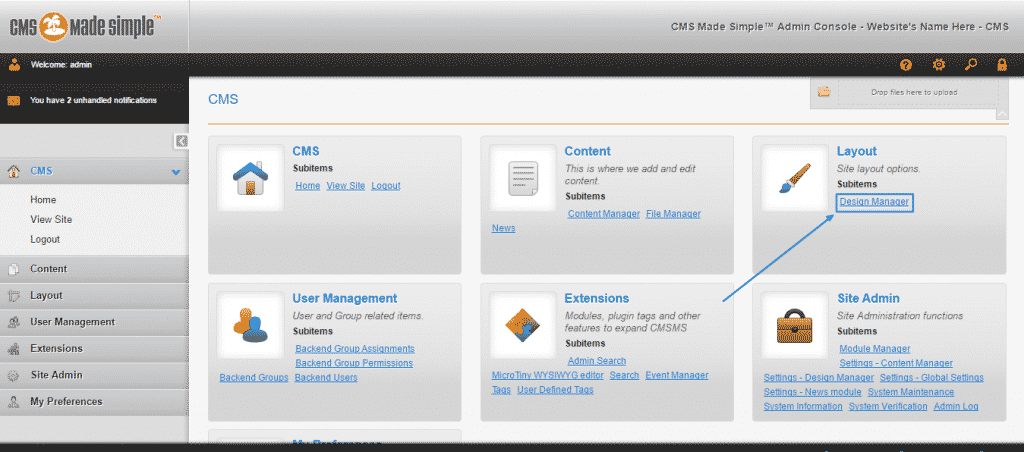The width and height of the screenshot is (1024, 452).
Task: Open System Maintenance link
Action: click(911, 392)
